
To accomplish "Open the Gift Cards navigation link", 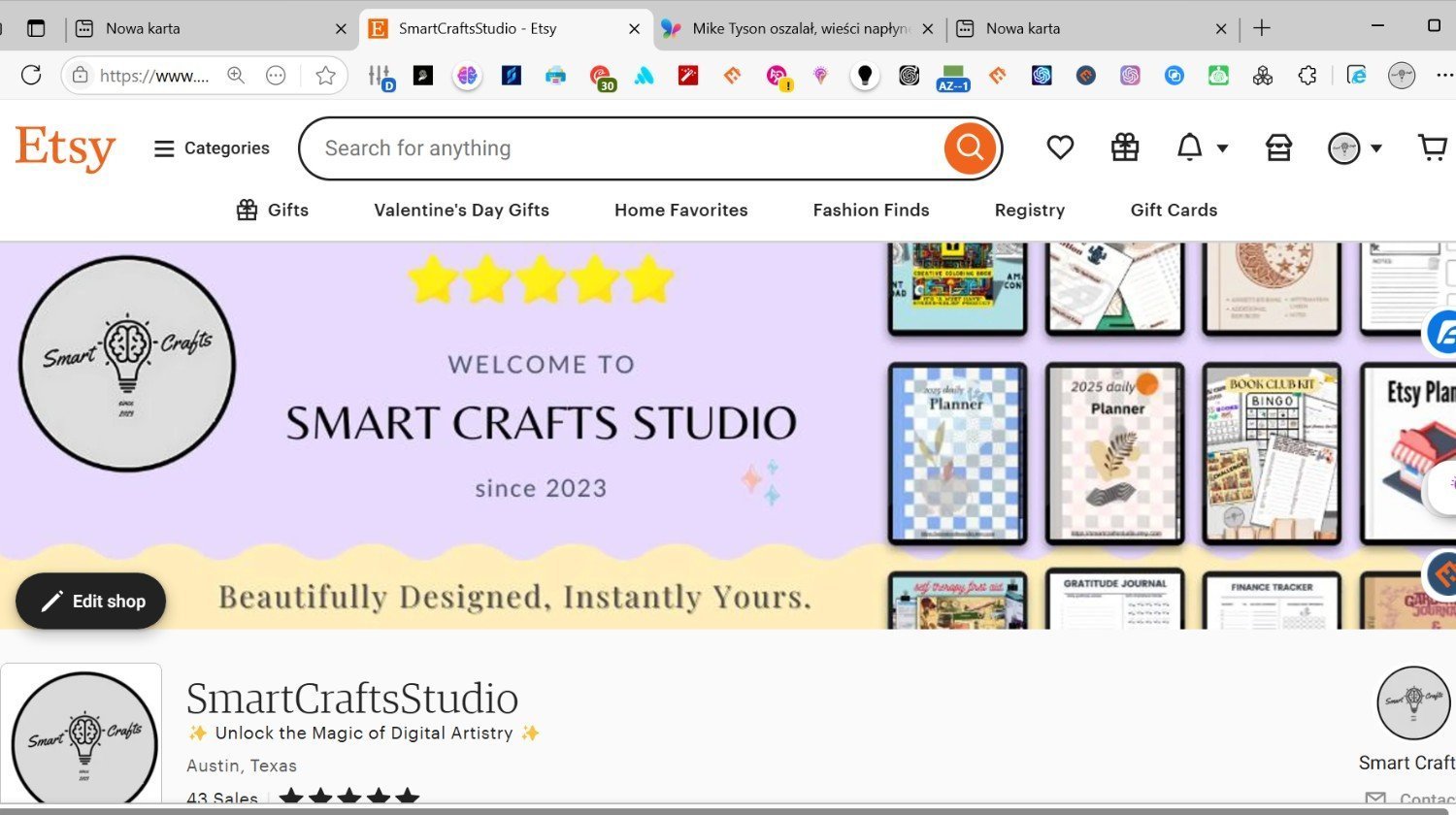I will click(x=1174, y=210).
